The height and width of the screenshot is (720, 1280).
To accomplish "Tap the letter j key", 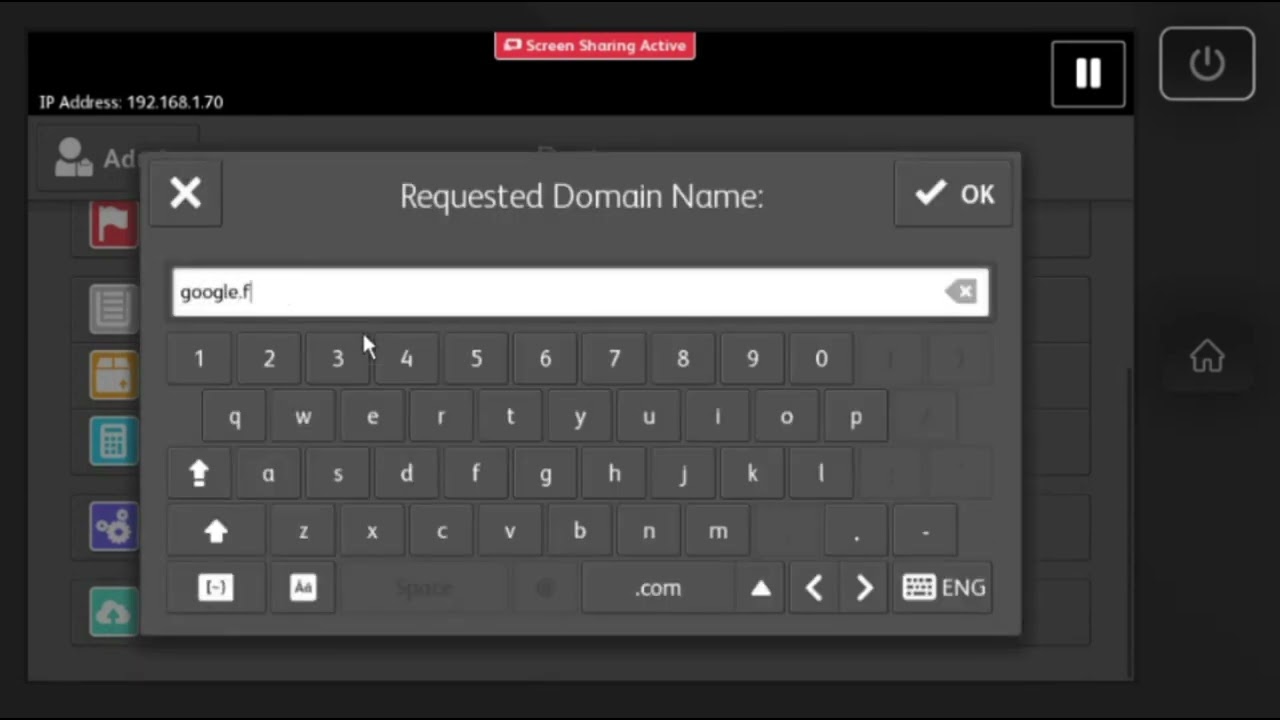I will tap(683, 474).
